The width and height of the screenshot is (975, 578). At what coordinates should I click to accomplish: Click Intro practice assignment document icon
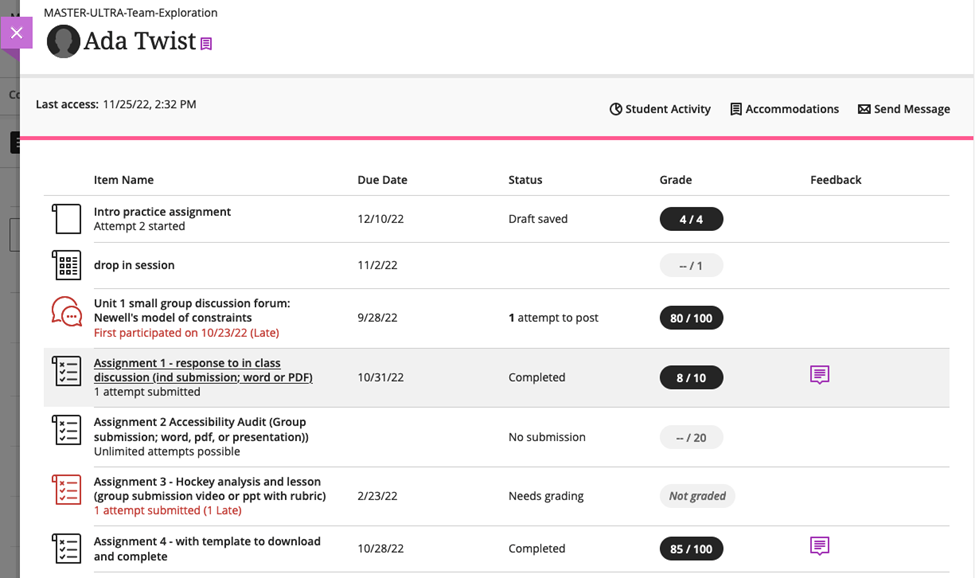click(x=66, y=219)
